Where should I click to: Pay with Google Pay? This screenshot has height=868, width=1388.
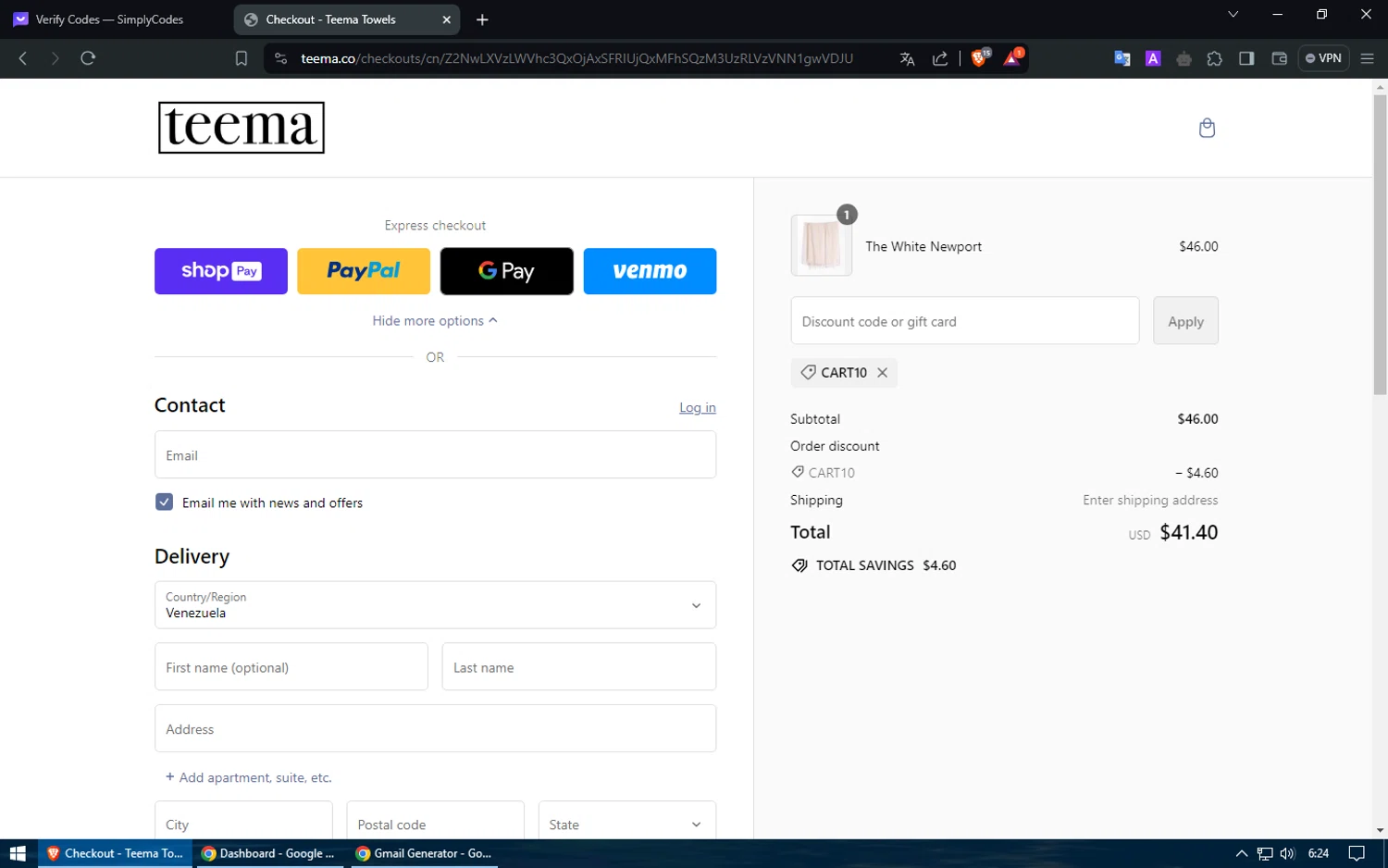tap(506, 271)
